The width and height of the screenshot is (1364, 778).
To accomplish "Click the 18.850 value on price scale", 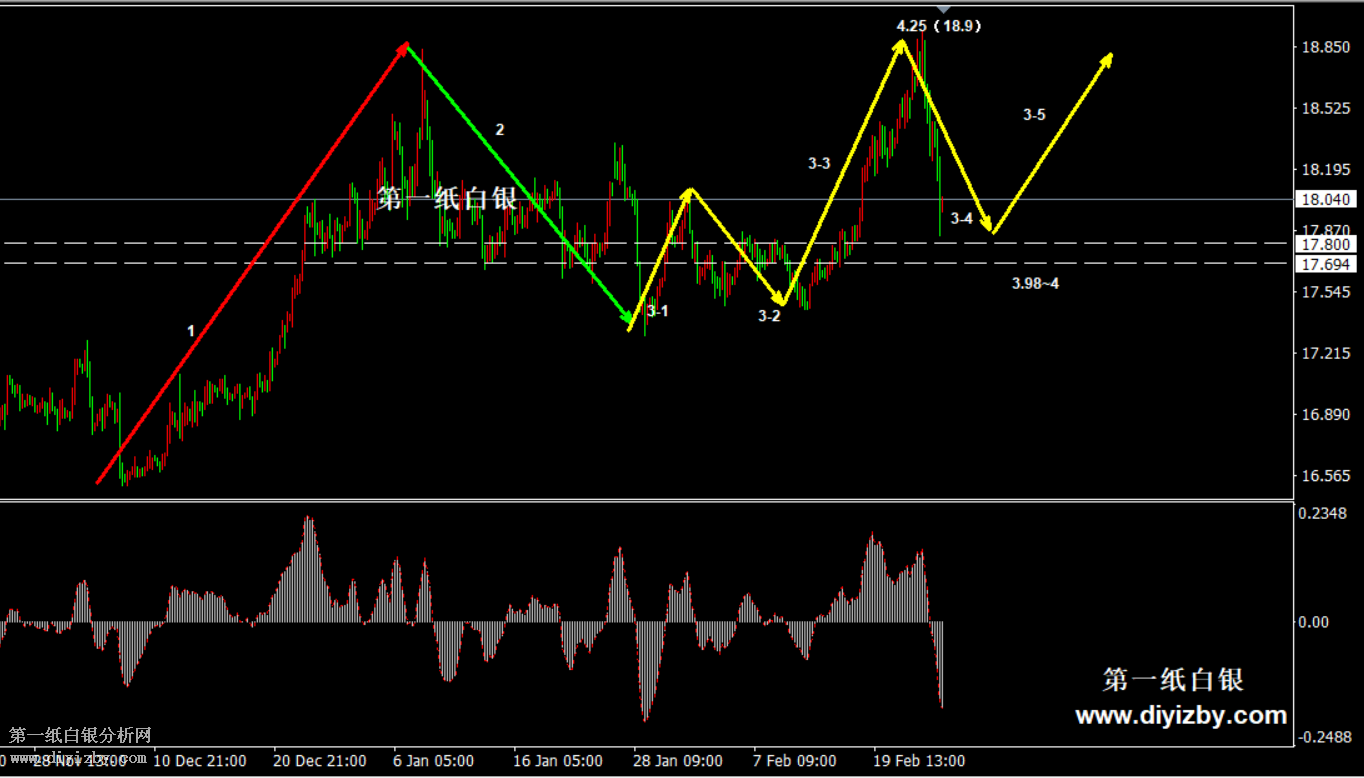I will tap(1324, 47).
